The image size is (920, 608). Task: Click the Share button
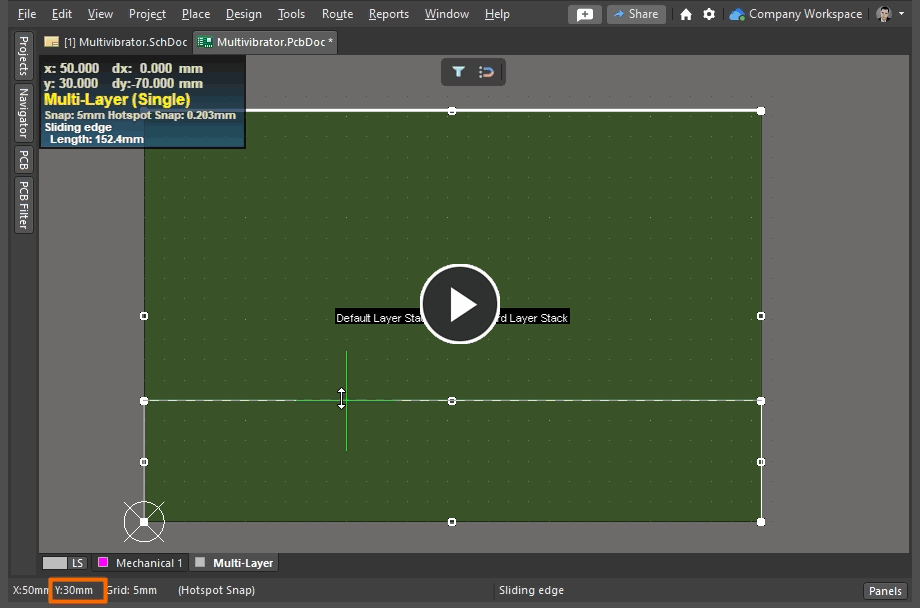(636, 14)
